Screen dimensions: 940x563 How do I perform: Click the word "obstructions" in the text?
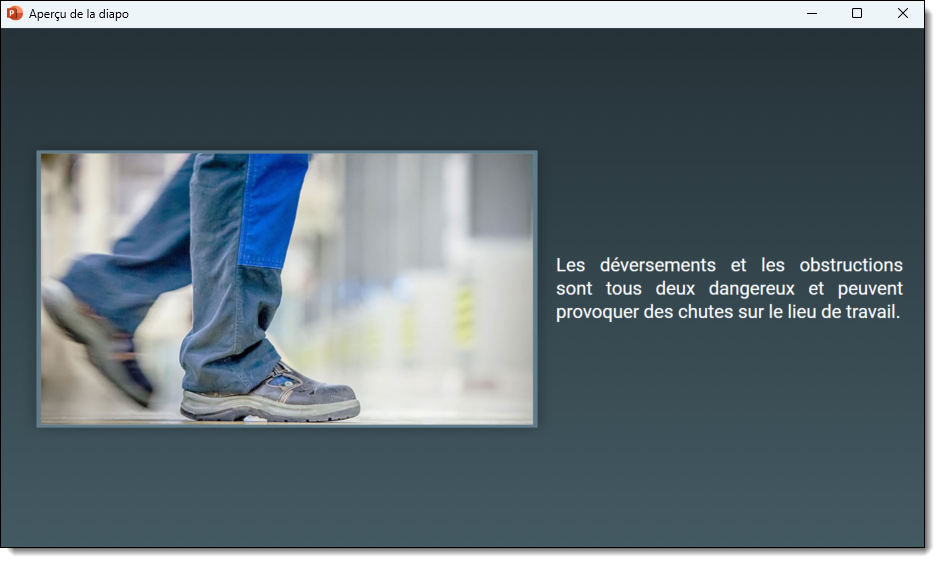(x=851, y=266)
